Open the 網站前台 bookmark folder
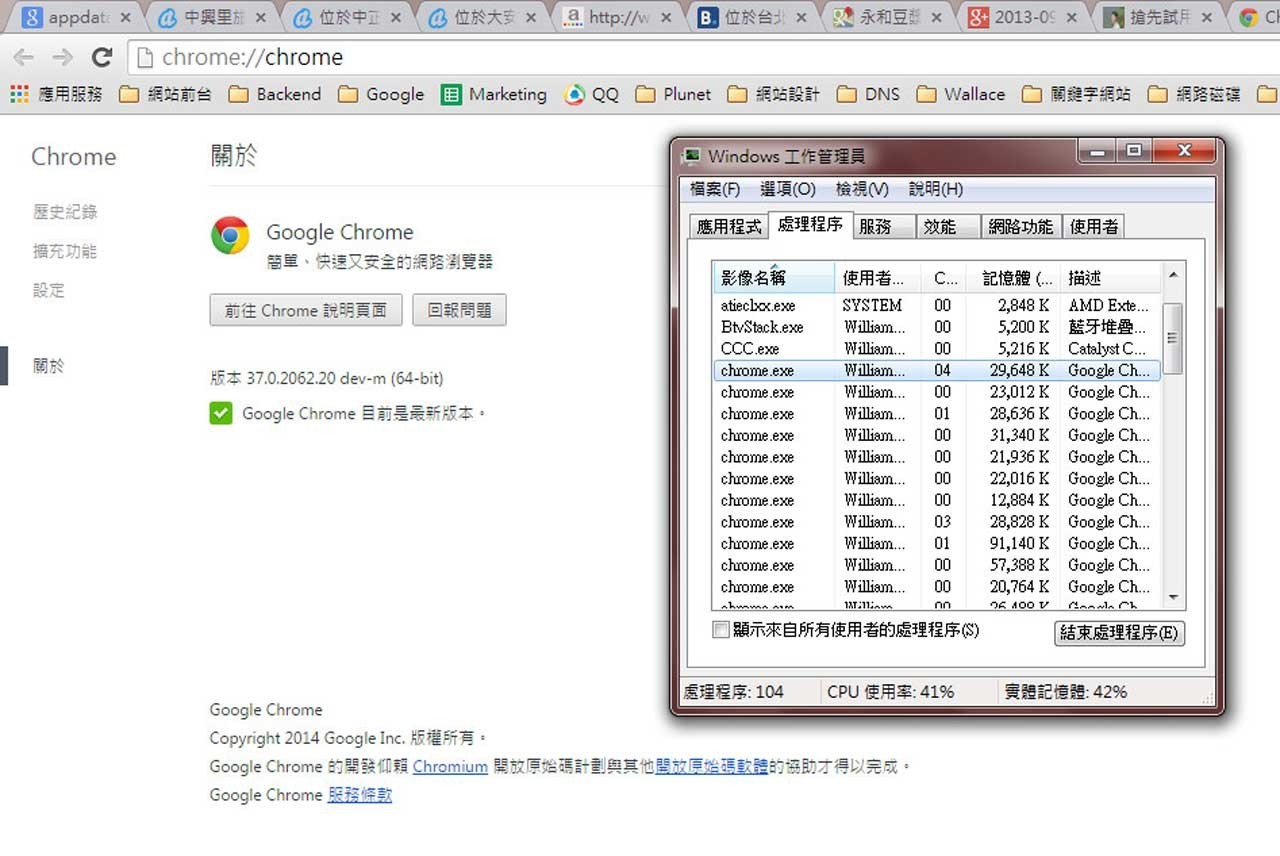This screenshot has height=856, width=1280. [x=165, y=94]
